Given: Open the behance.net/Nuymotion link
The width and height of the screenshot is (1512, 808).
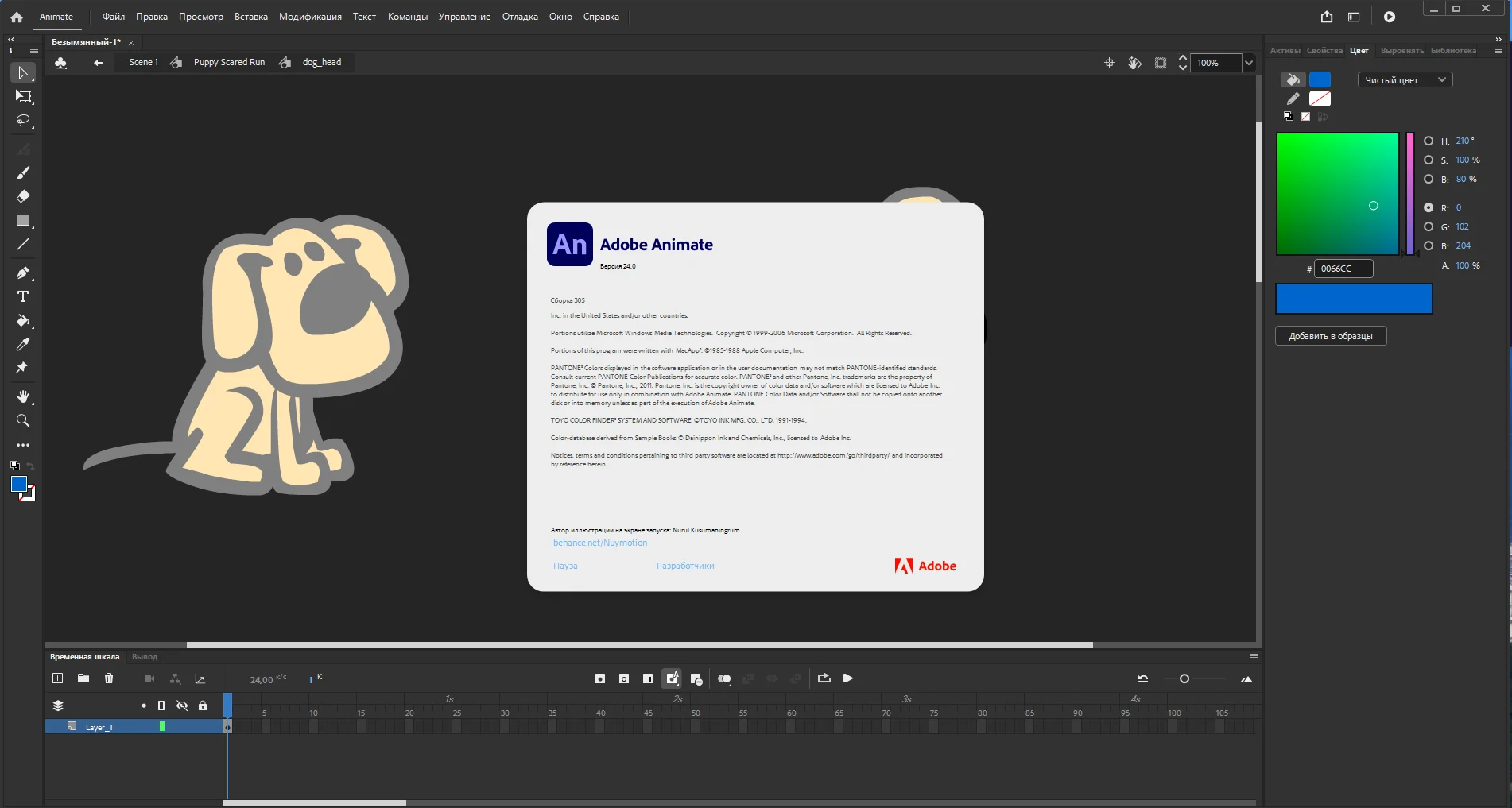Looking at the screenshot, I should tap(600, 543).
